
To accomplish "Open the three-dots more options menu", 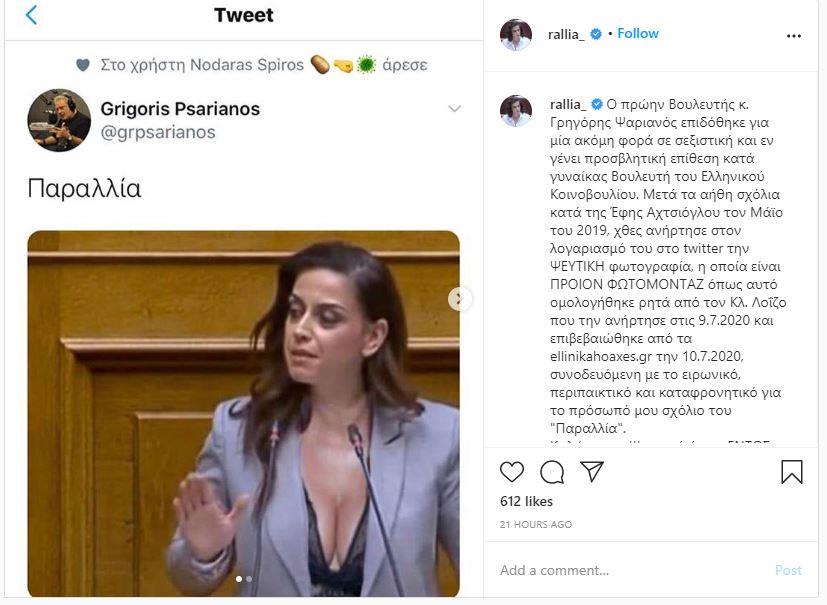I will (x=793, y=36).
